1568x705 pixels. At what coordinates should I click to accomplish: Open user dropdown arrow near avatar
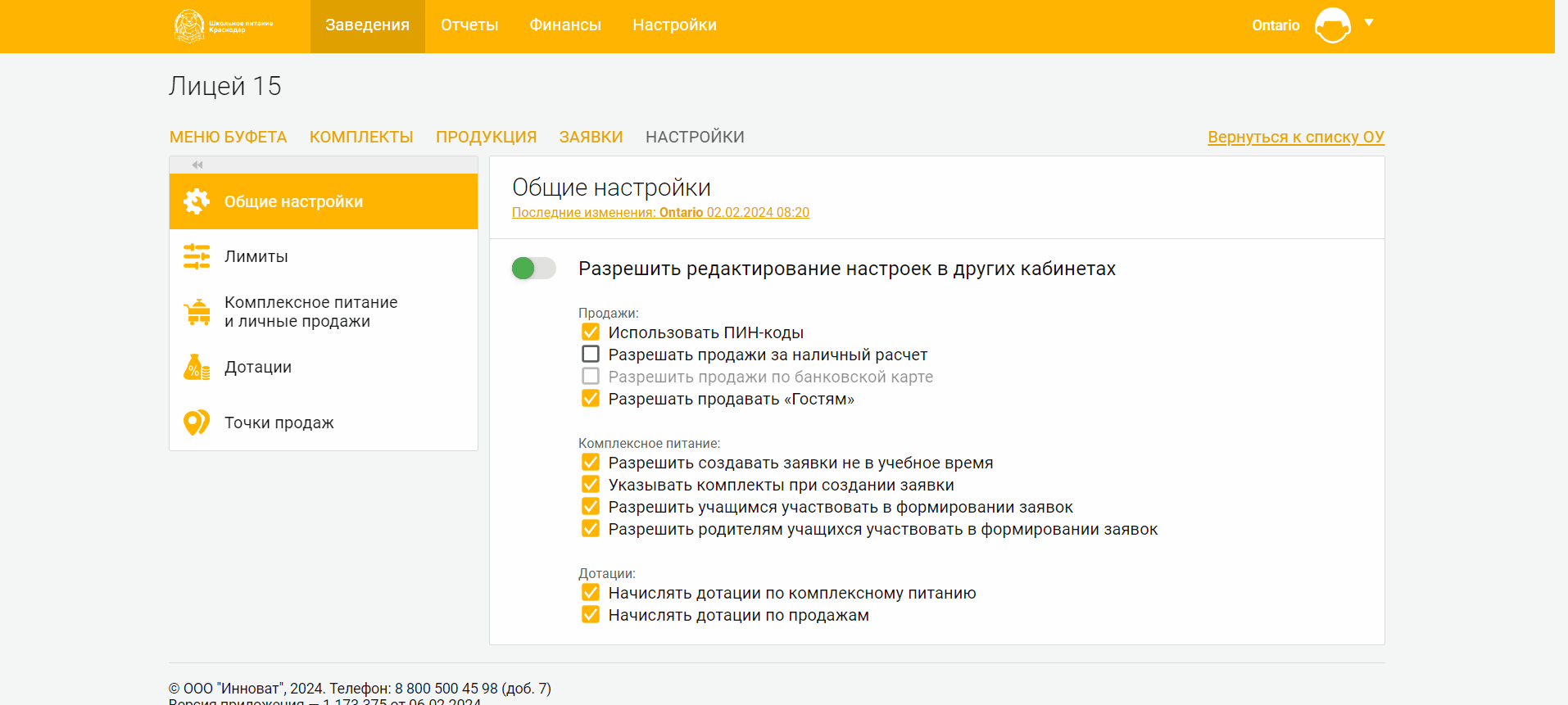(x=1368, y=23)
